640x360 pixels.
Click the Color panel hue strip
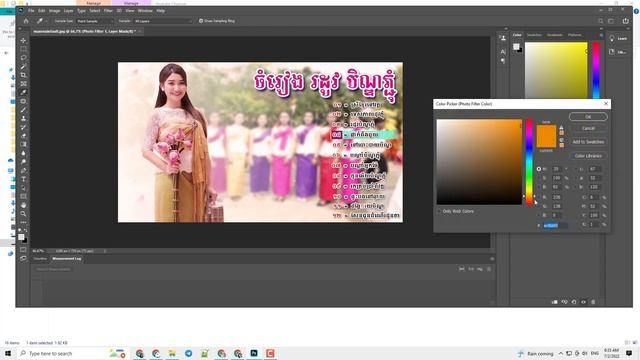click(596, 70)
